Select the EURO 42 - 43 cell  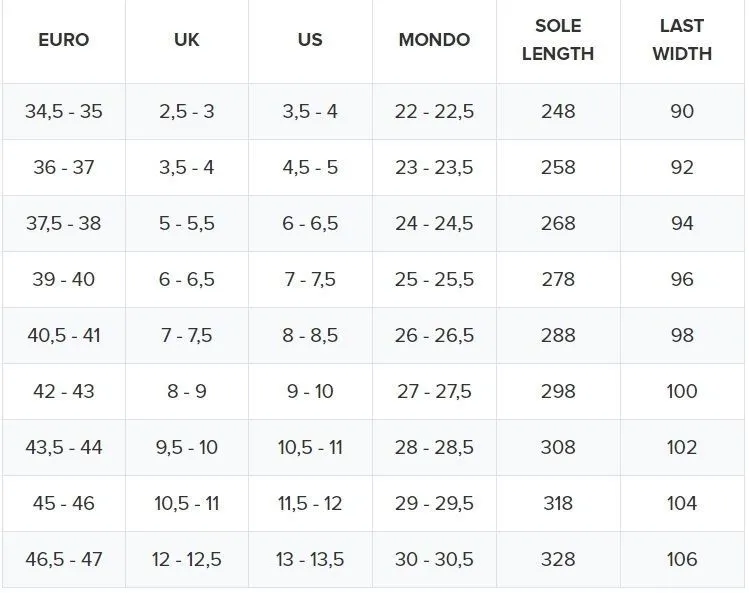[x=64, y=391]
